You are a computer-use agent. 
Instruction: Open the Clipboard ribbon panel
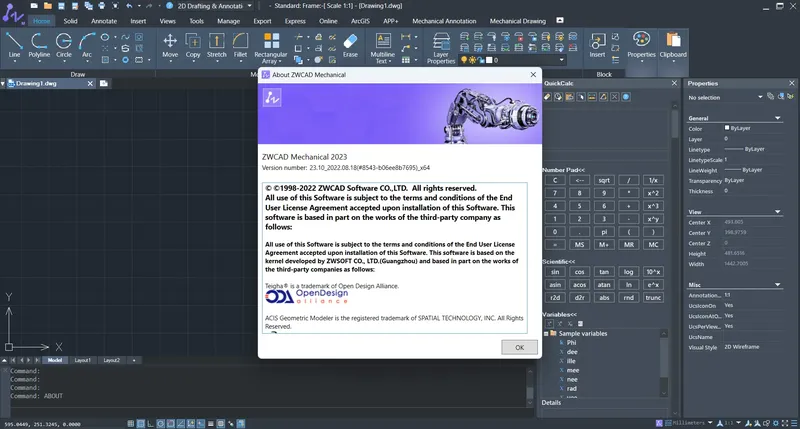point(673,45)
